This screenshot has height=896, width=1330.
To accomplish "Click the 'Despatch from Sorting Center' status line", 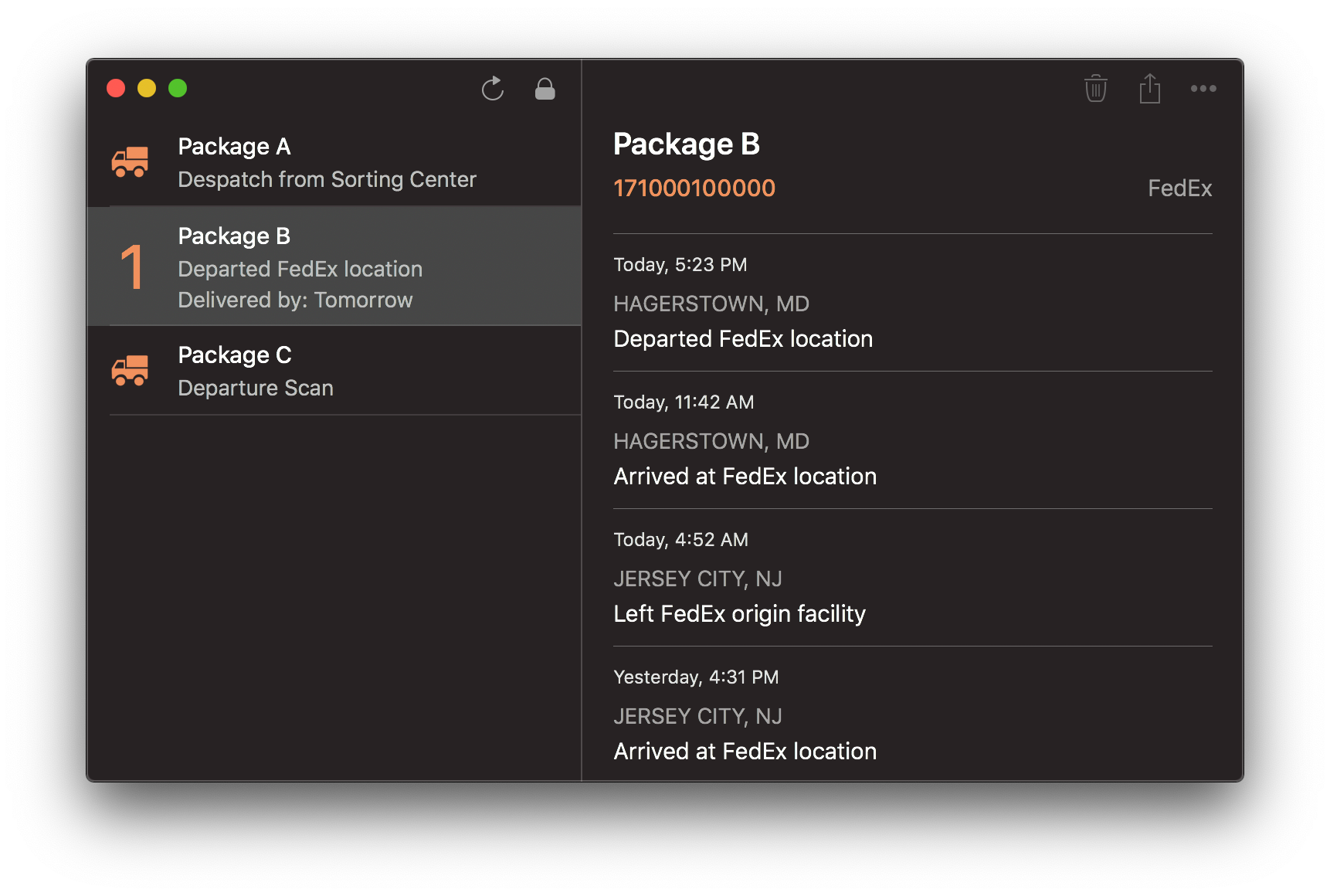I will 327,179.
